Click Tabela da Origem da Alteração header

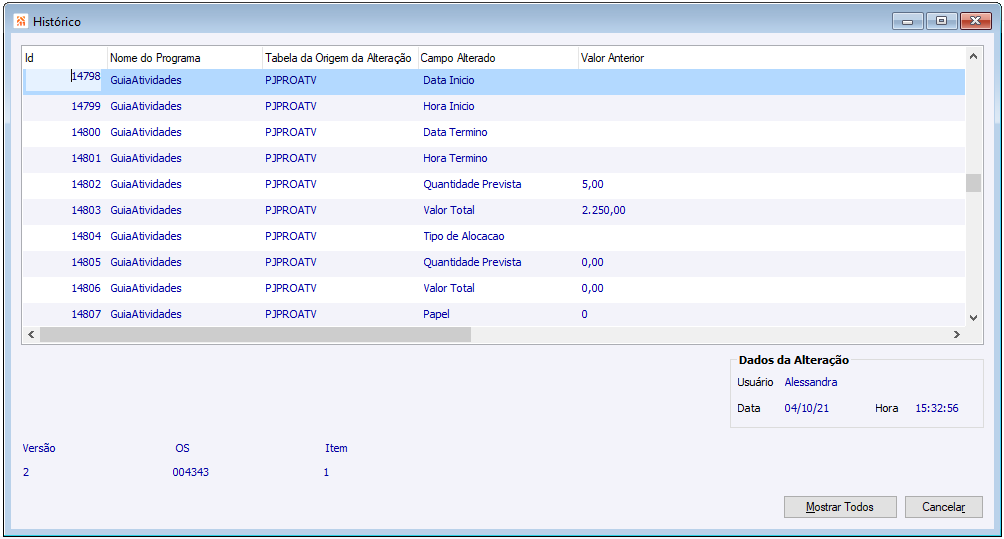pyautogui.click(x=340, y=58)
